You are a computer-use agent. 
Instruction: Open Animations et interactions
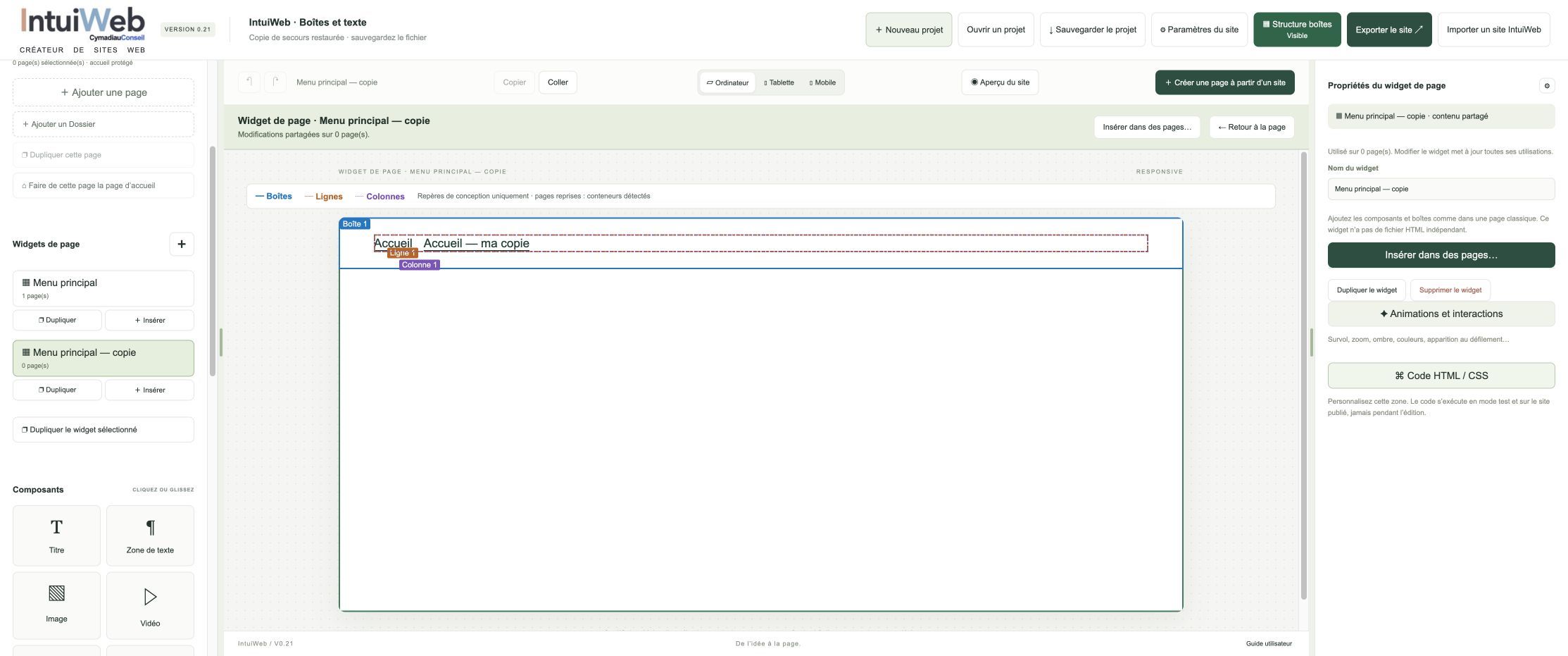pos(1441,314)
